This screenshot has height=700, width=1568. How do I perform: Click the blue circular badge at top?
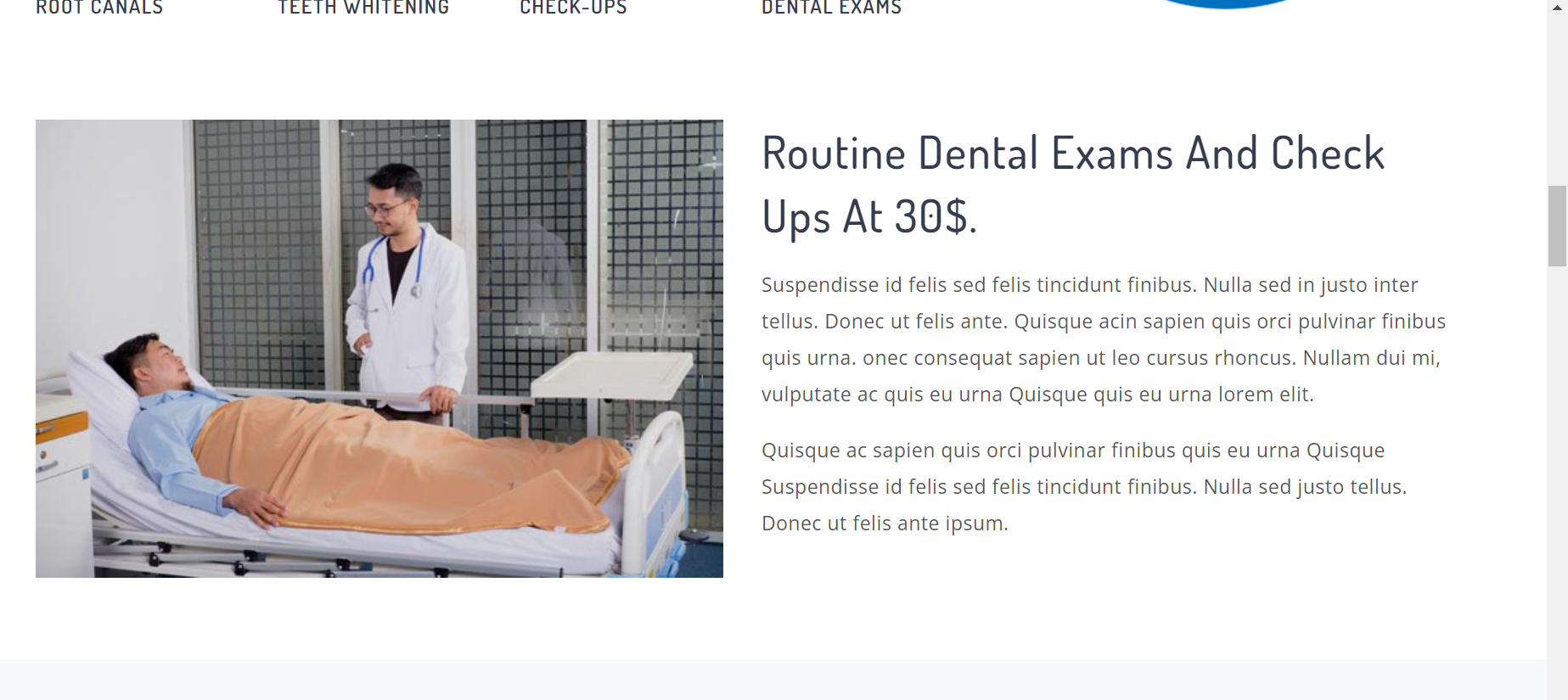pos(1225,3)
